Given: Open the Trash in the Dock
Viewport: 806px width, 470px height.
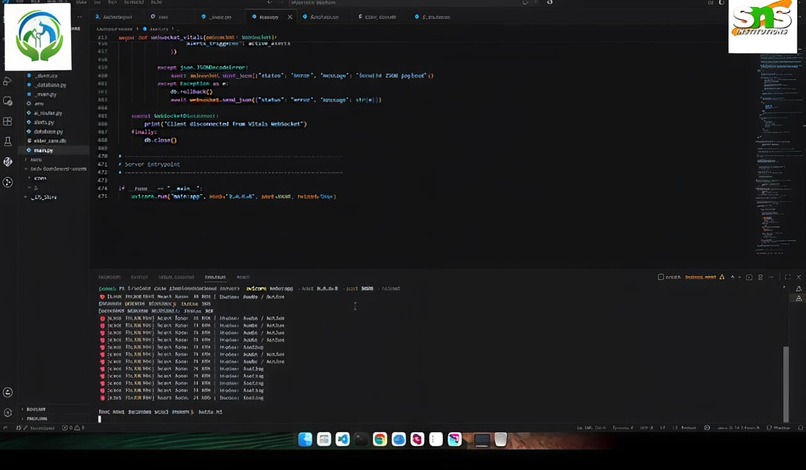Looking at the screenshot, I should [501, 440].
